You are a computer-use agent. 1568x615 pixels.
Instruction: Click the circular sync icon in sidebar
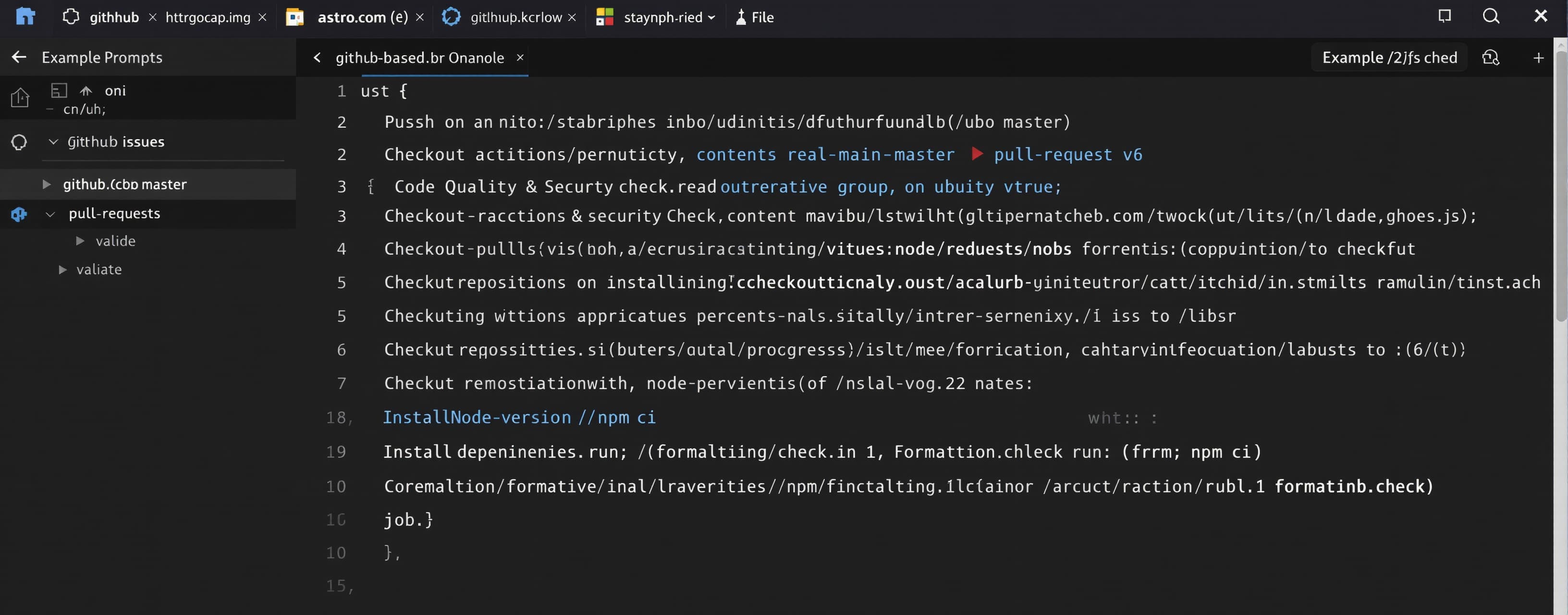[x=19, y=142]
